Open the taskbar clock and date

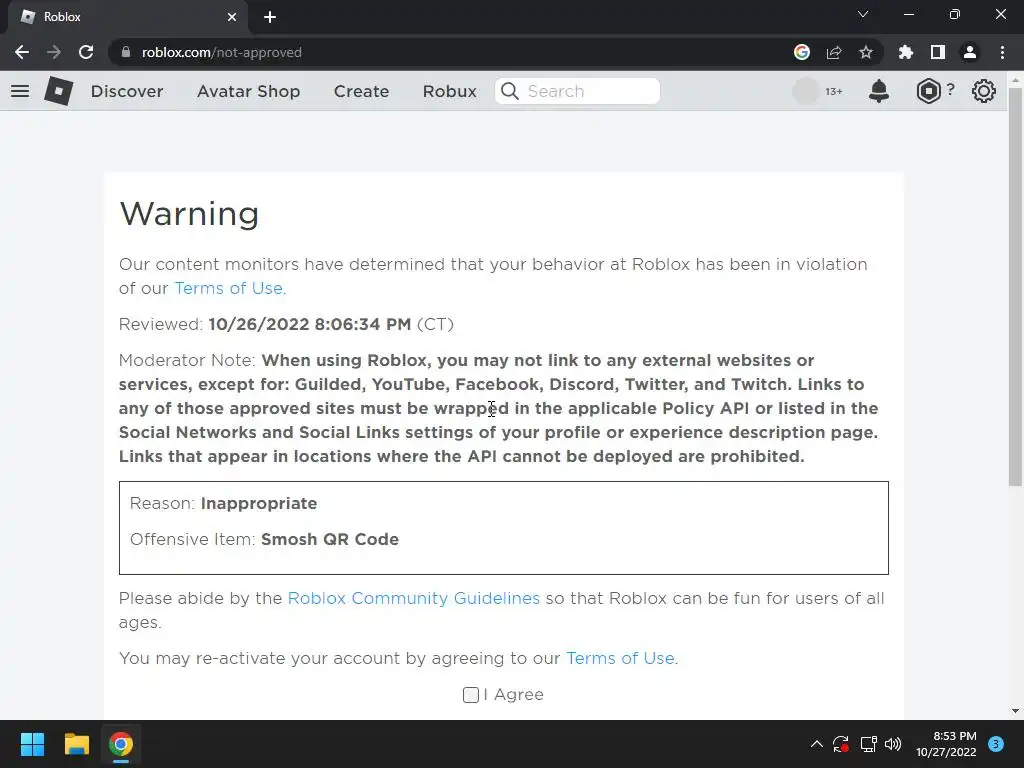coord(946,744)
